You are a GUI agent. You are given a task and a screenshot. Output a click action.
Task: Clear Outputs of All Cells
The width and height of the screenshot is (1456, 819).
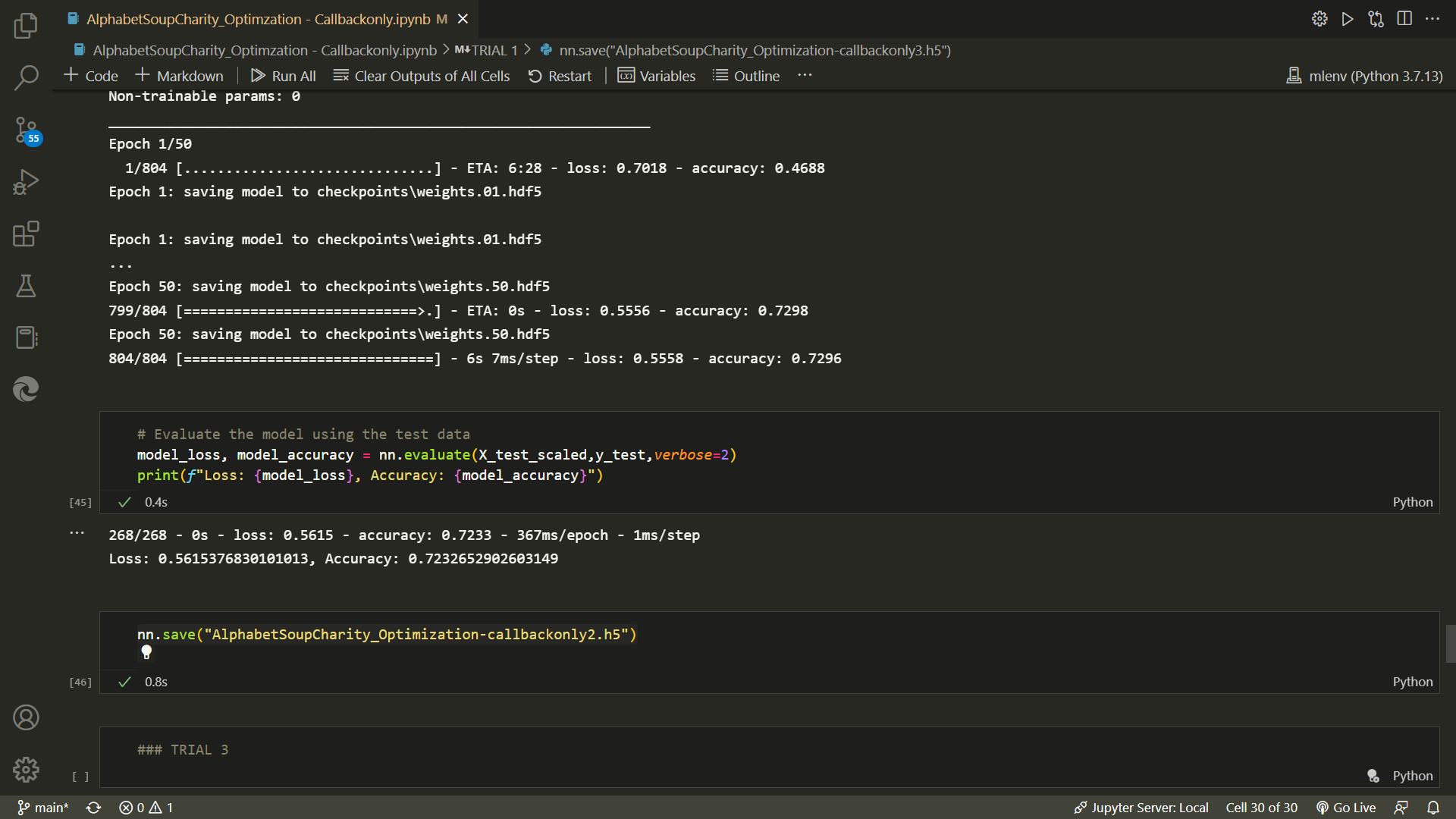(x=422, y=76)
